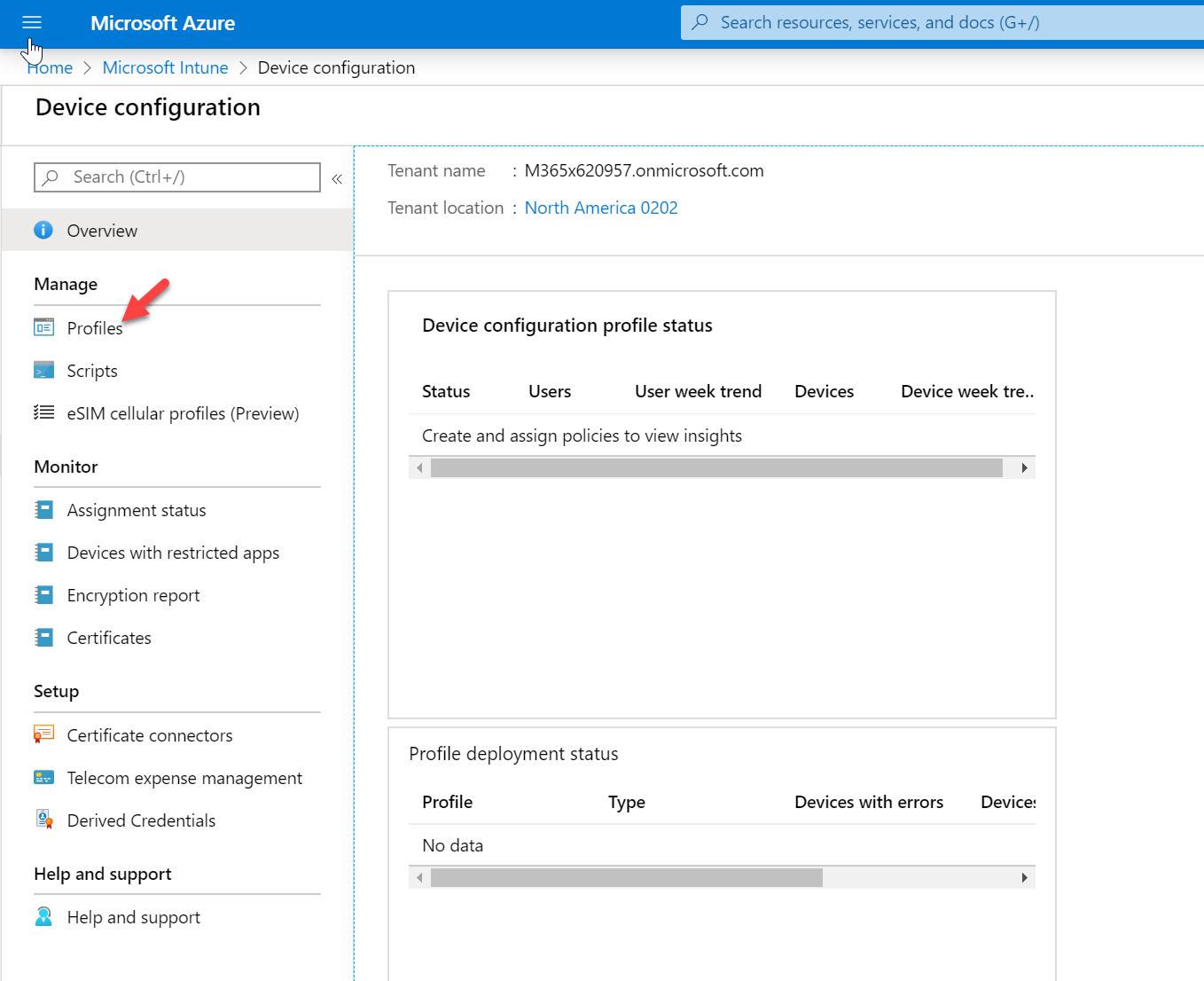
Task: Open the Encryption report menu item
Action: pos(133,595)
